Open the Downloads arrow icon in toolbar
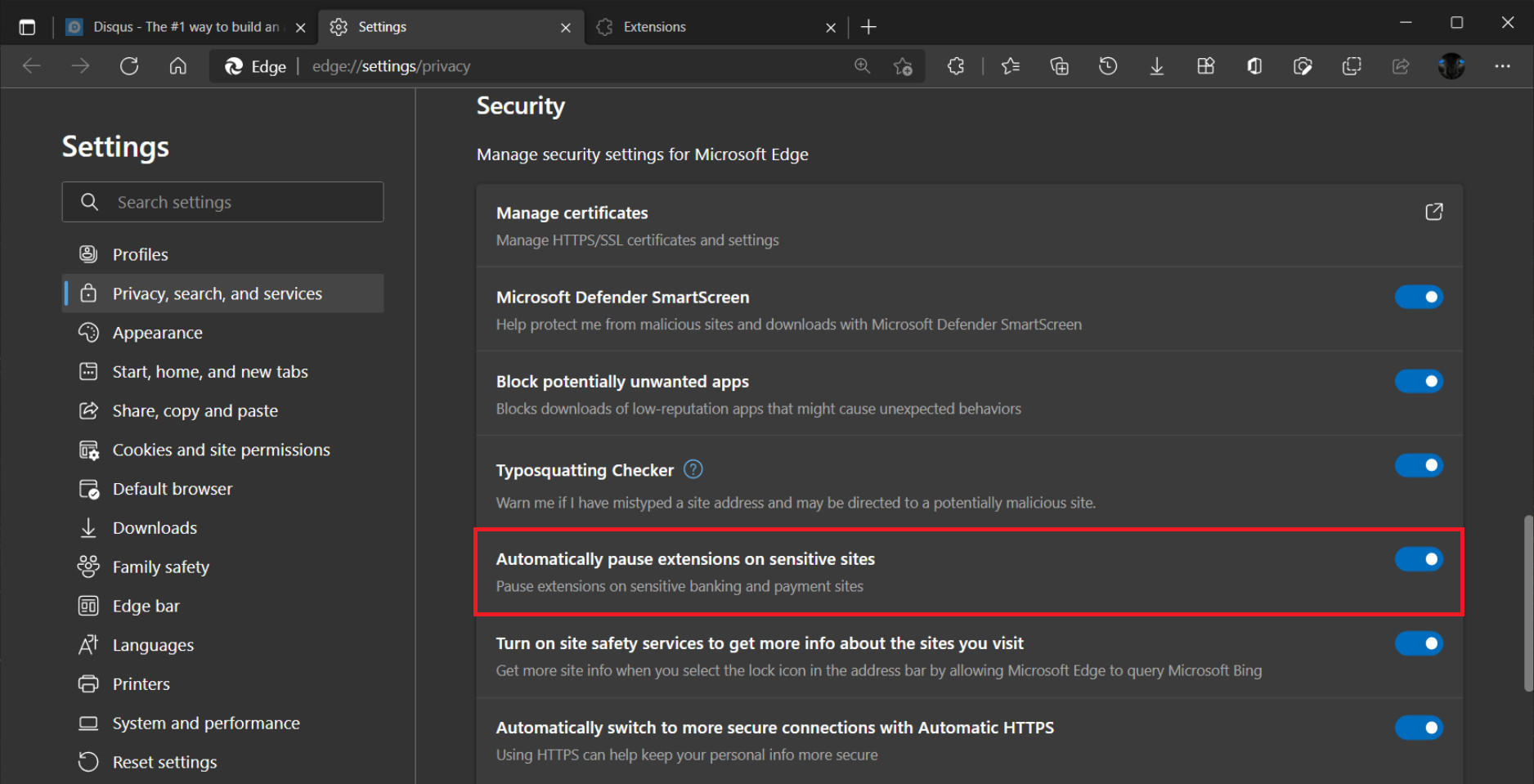The height and width of the screenshot is (784, 1534). click(1156, 66)
